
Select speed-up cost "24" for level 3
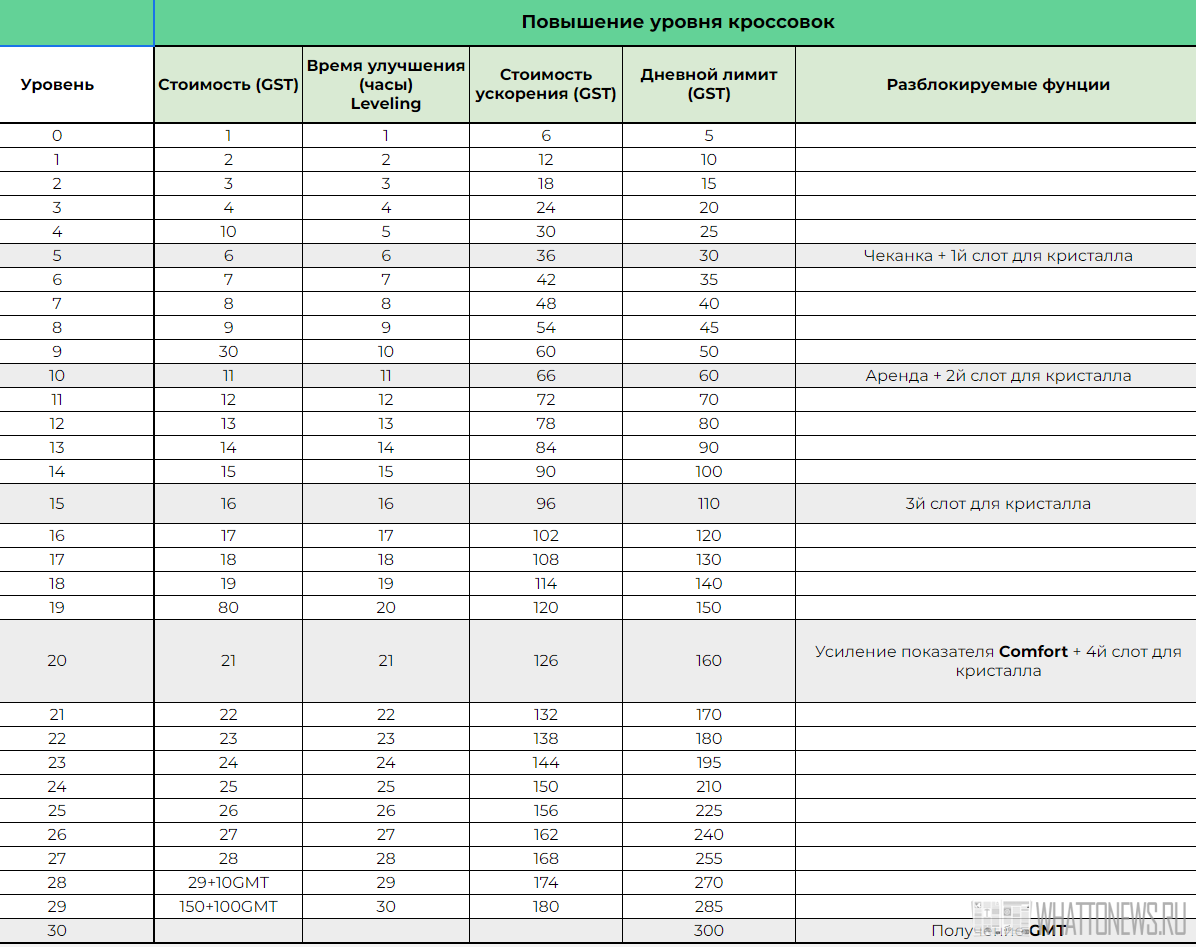[x=545, y=207]
